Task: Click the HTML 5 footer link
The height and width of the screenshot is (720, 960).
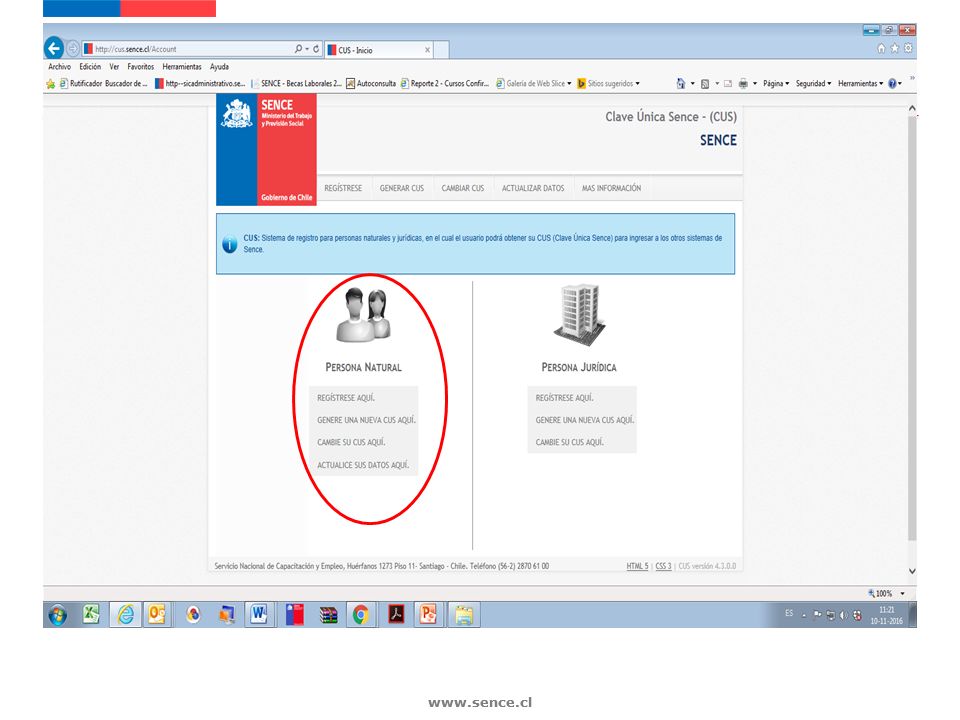Action: [637, 566]
